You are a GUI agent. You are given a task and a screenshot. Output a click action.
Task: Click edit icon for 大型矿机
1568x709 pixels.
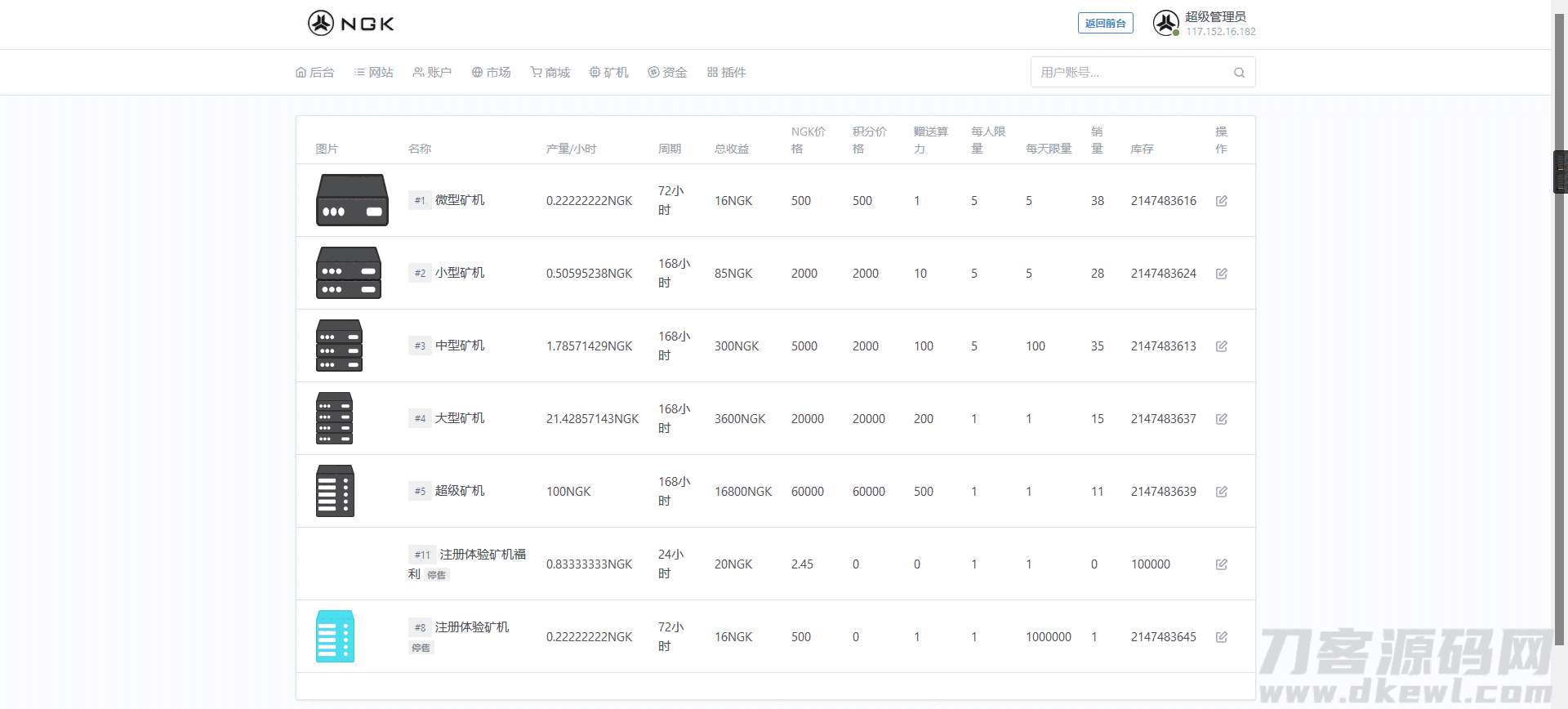[x=1221, y=419]
